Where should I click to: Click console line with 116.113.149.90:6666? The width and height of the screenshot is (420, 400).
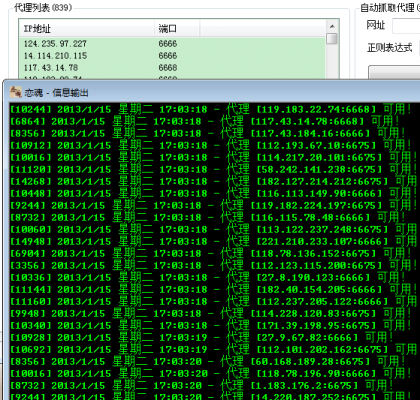pos(214,193)
